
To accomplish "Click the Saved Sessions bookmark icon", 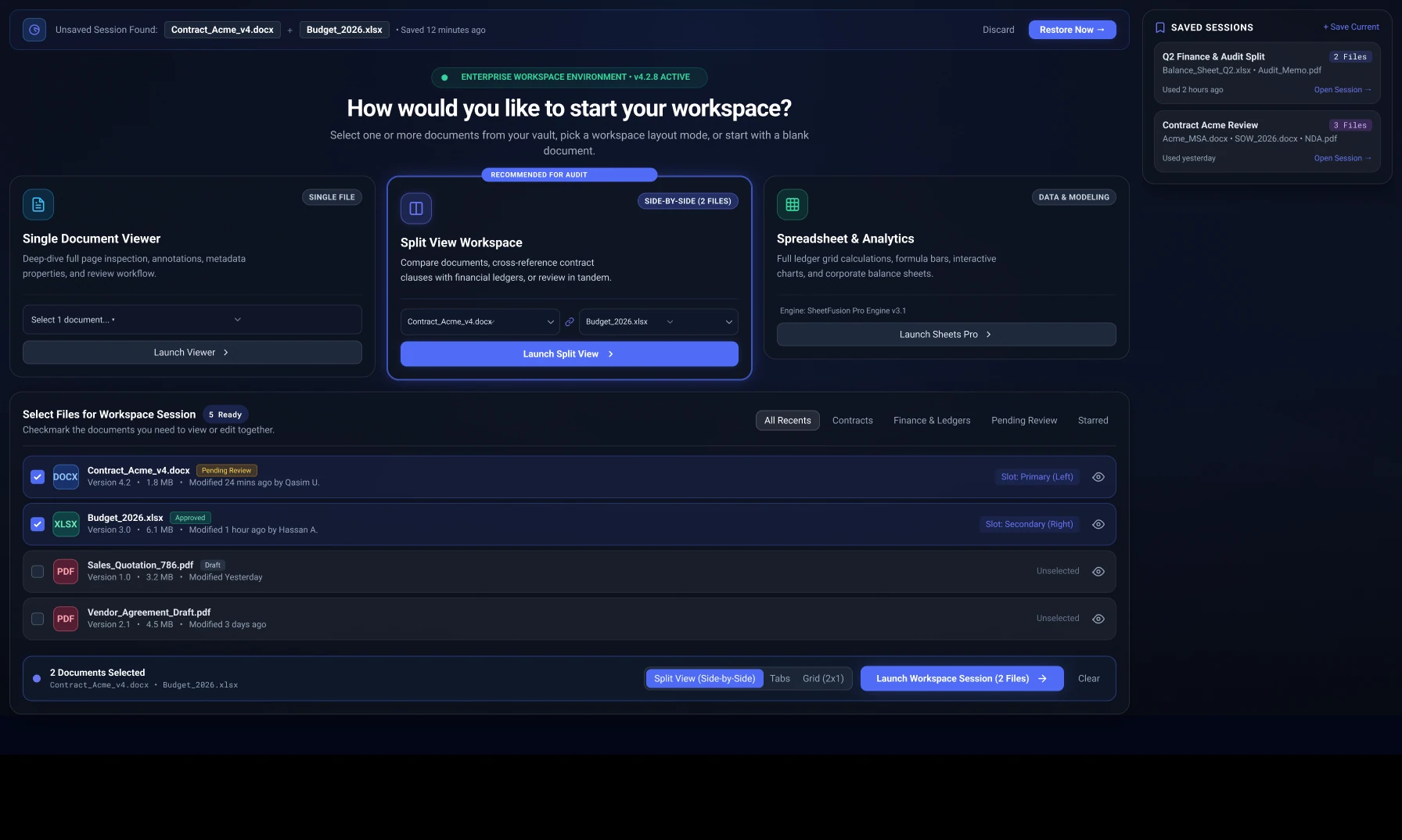I will (1160, 27).
